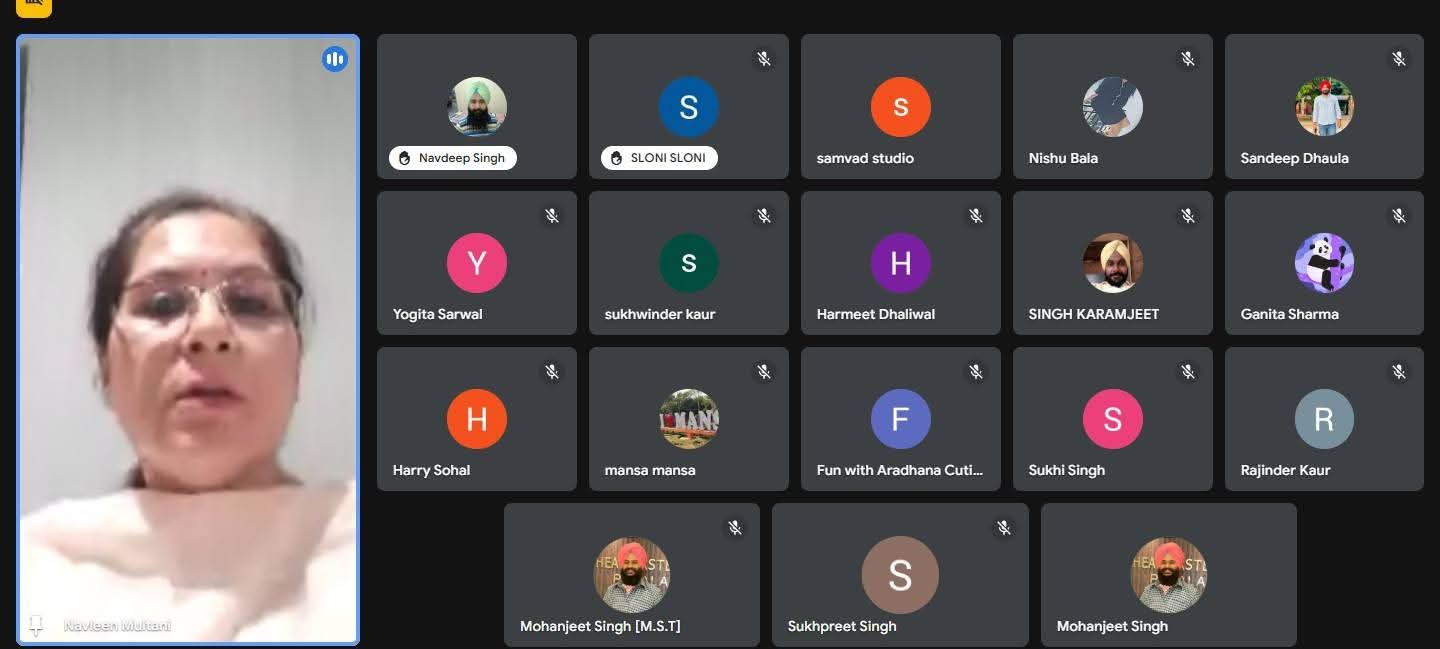Image resolution: width=1440 pixels, height=649 pixels.
Task: Select the orange H avatar of Harry Sohal
Action: point(477,419)
